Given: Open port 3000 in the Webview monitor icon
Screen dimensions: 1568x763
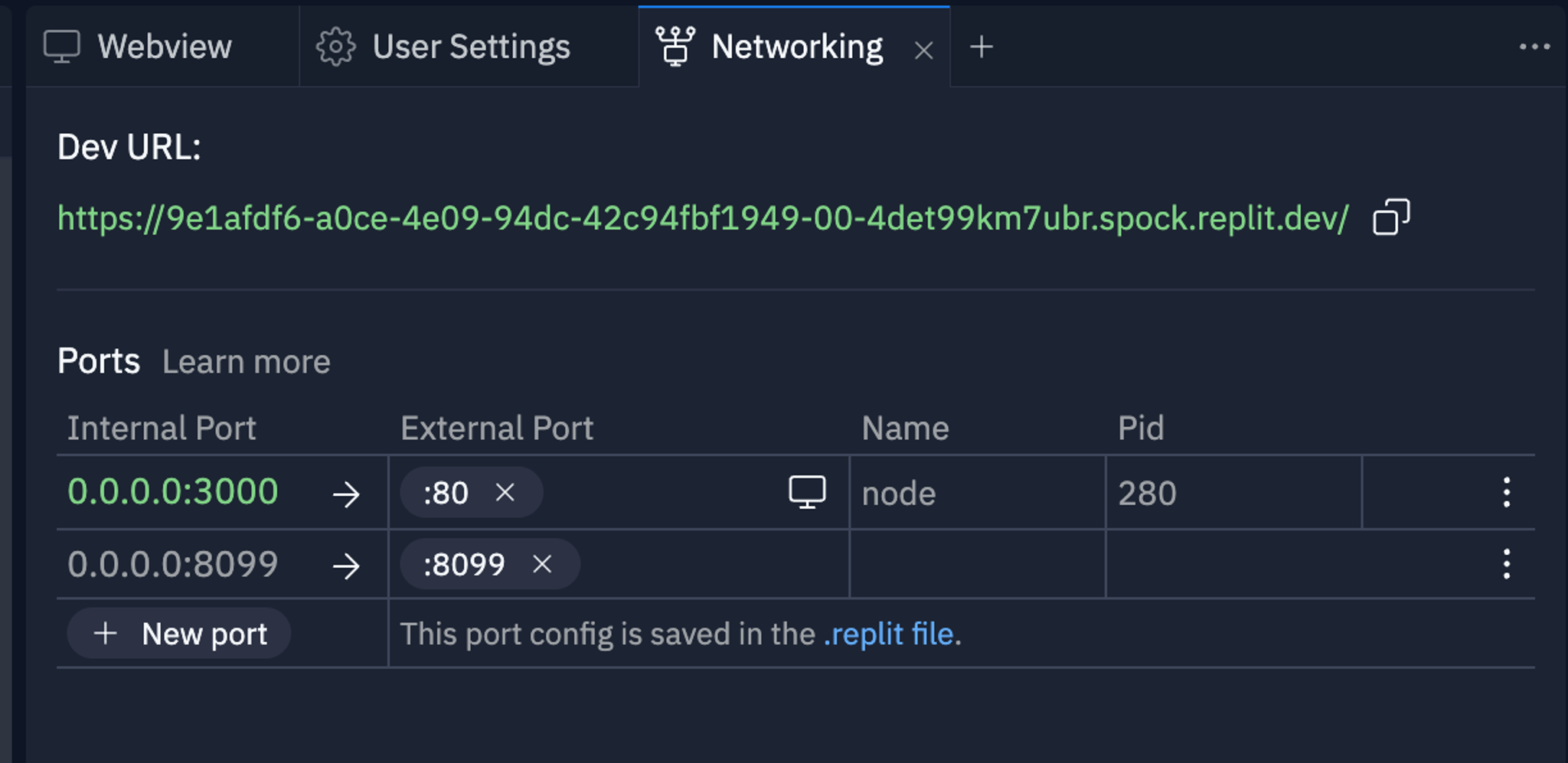Looking at the screenshot, I should click(807, 493).
